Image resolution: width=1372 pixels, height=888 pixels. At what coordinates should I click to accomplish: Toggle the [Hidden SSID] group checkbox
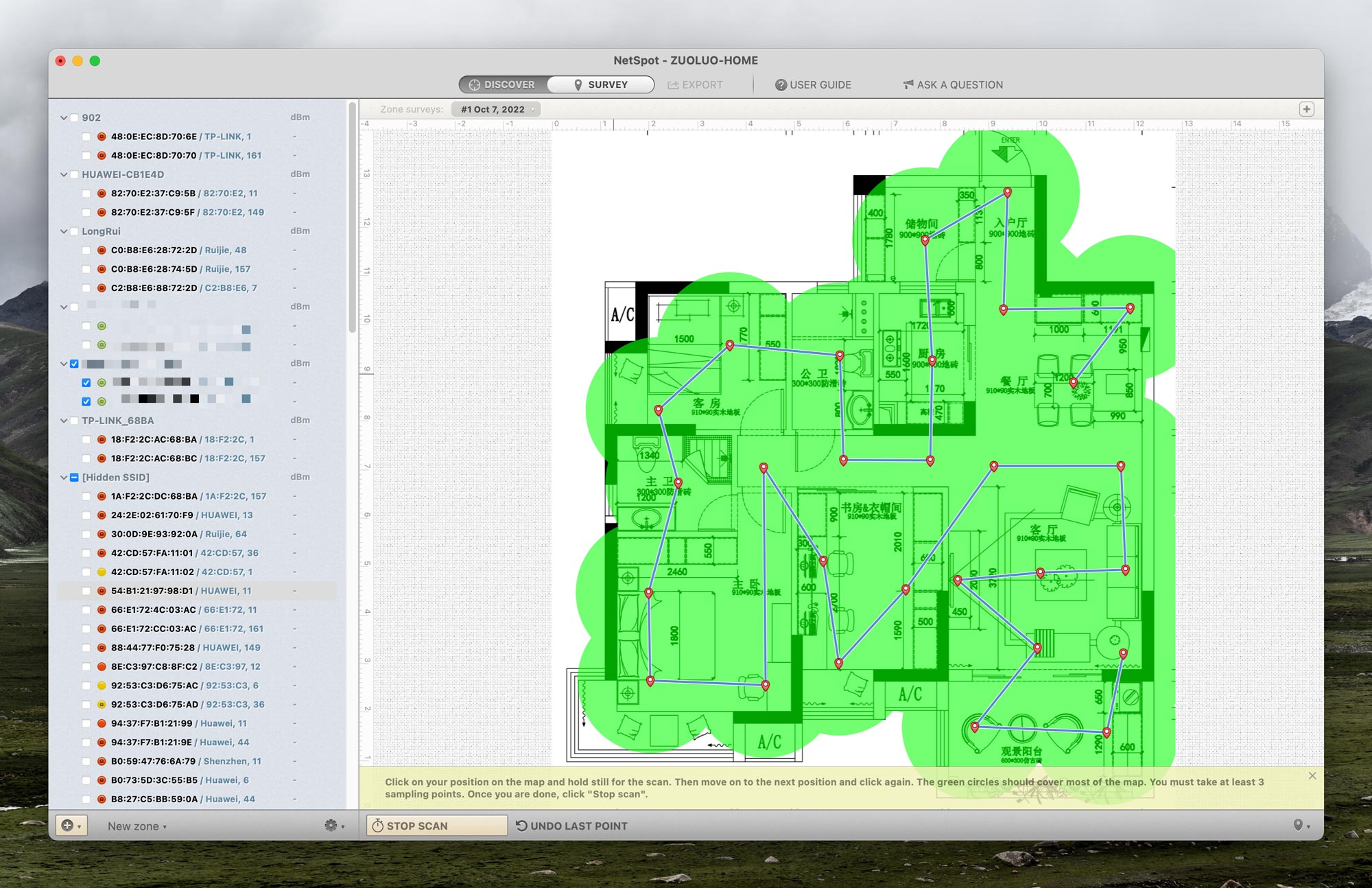tap(74, 477)
